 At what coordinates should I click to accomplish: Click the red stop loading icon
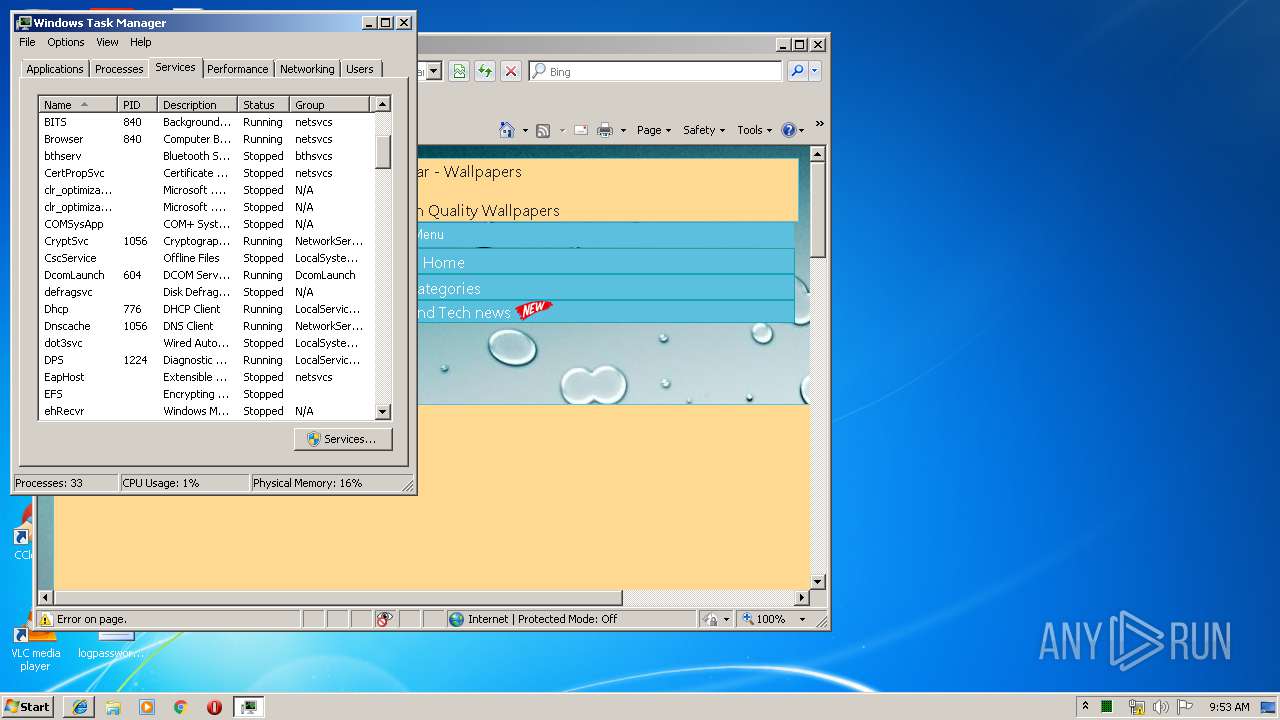point(511,71)
